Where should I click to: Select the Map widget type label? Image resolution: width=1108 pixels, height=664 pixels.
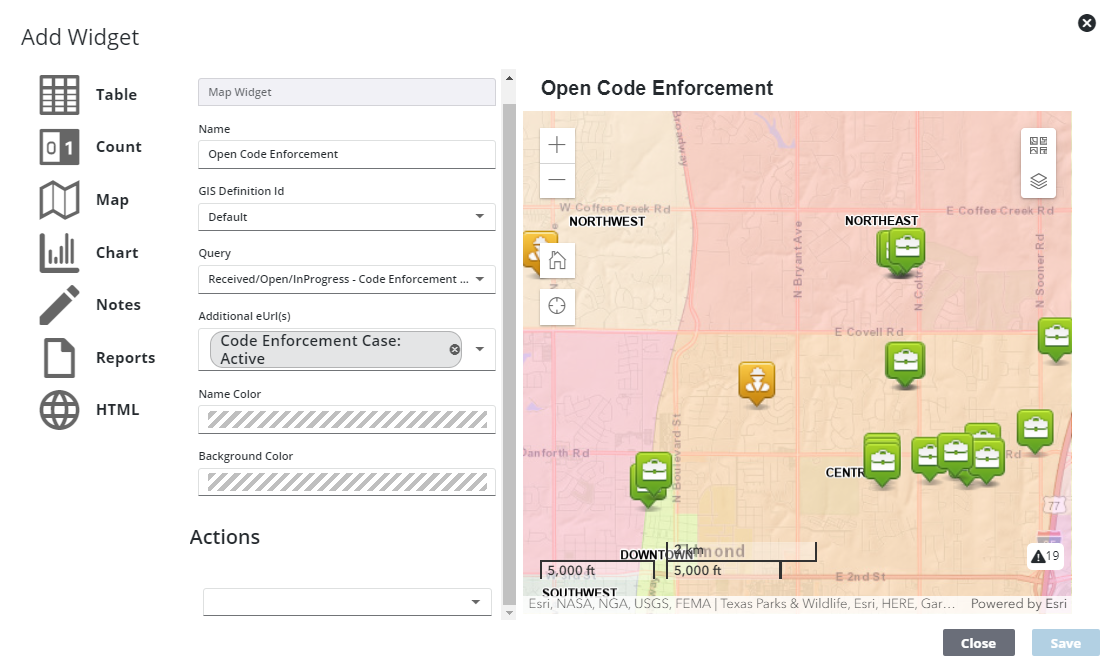(112, 200)
